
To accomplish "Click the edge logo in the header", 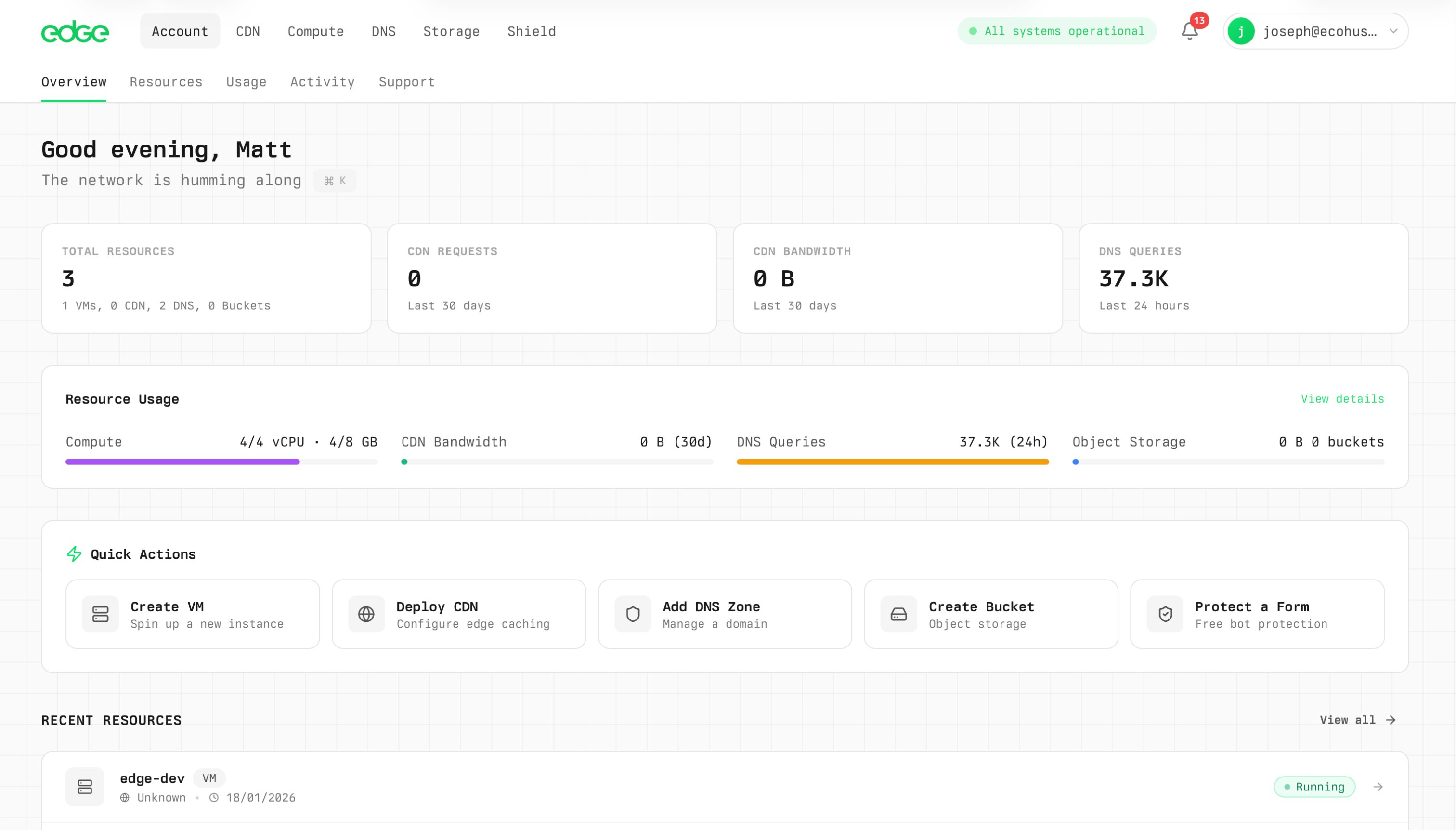I will [x=75, y=31].
